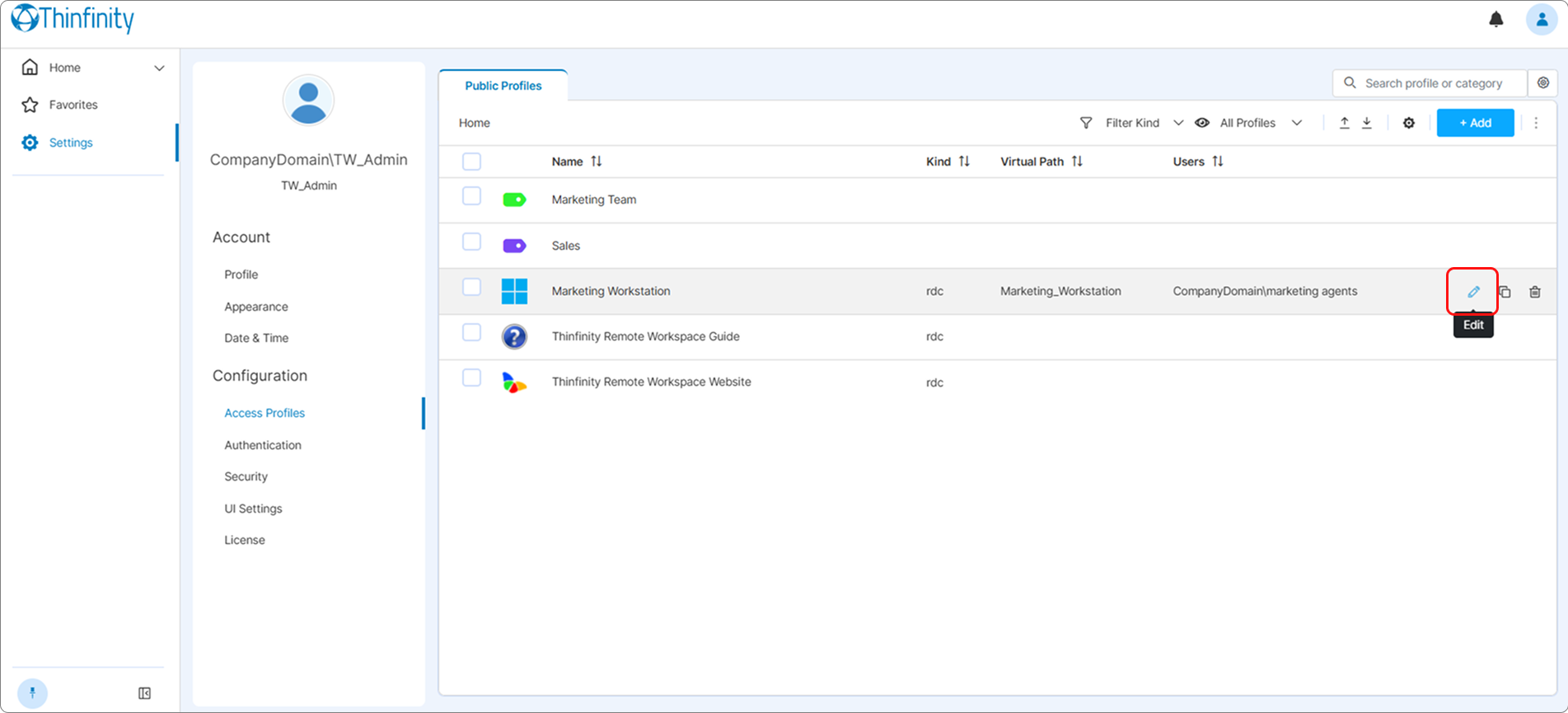Duplicate the Marketing Workstation profile
1568x713 pixels.
click(1505, 291)
